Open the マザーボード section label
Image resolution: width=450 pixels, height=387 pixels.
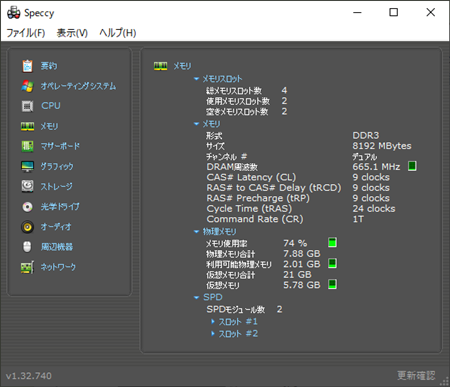[x=60, y=146]
